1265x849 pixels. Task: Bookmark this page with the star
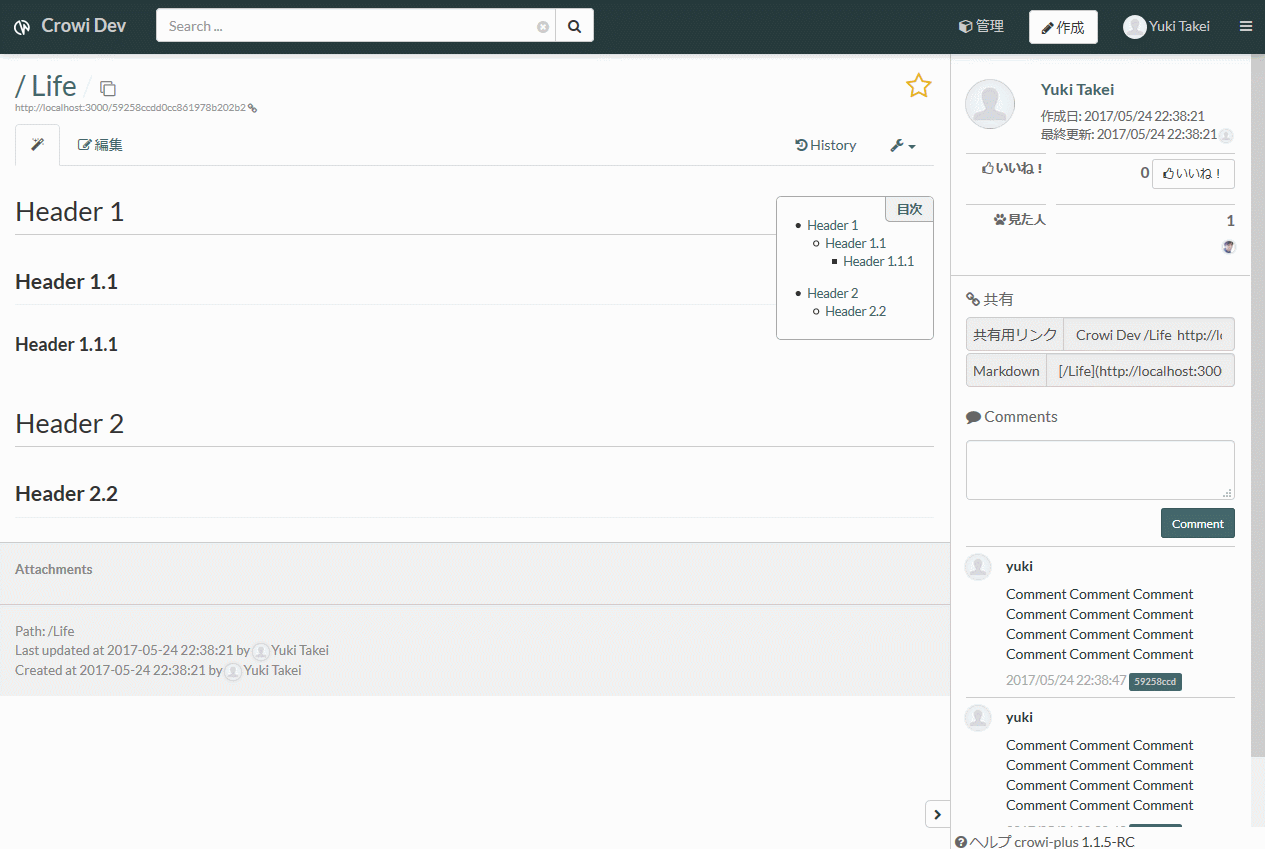point(918,86)
